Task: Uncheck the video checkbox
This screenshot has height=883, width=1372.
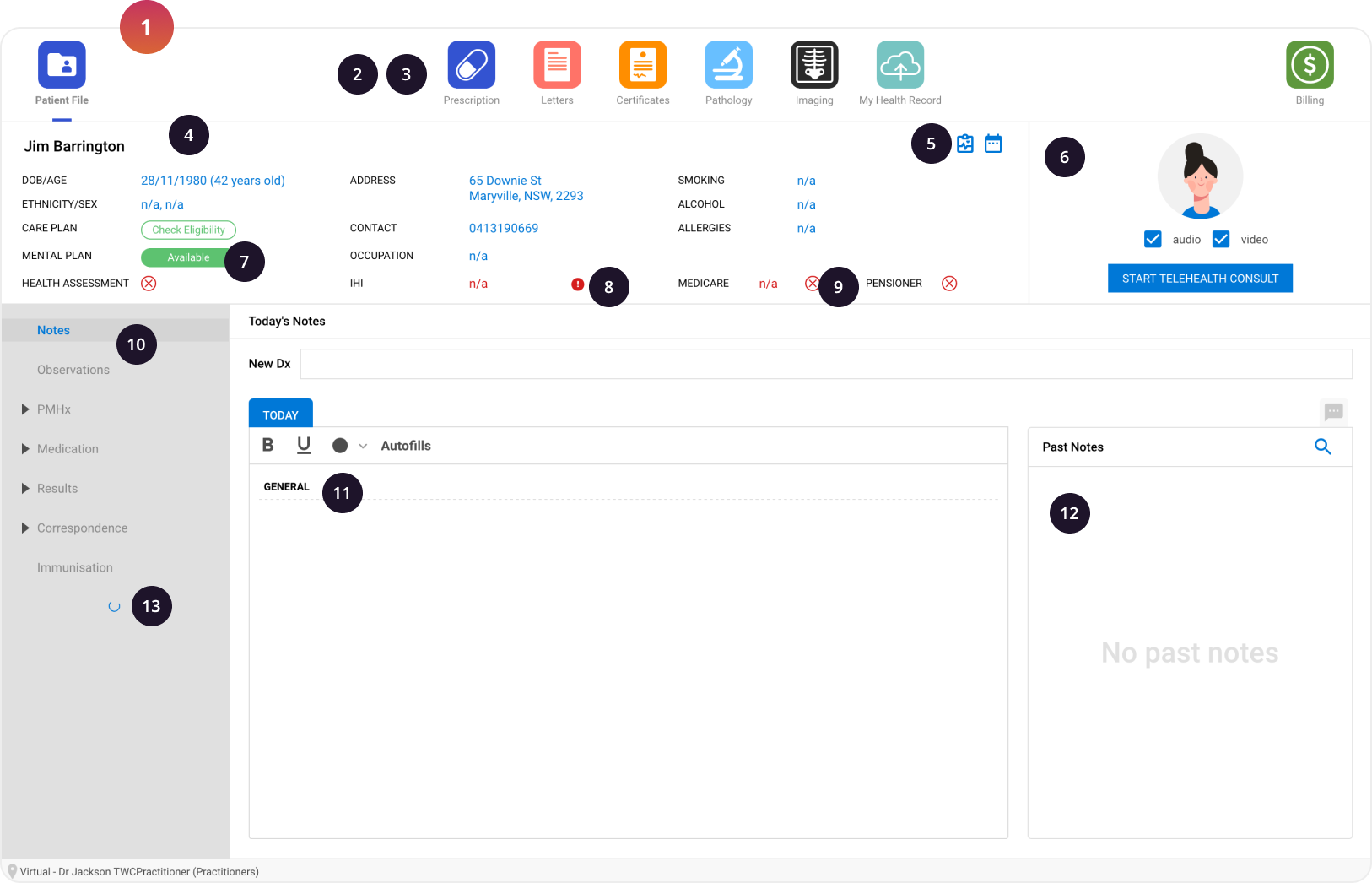Action: click(1221, 240)
